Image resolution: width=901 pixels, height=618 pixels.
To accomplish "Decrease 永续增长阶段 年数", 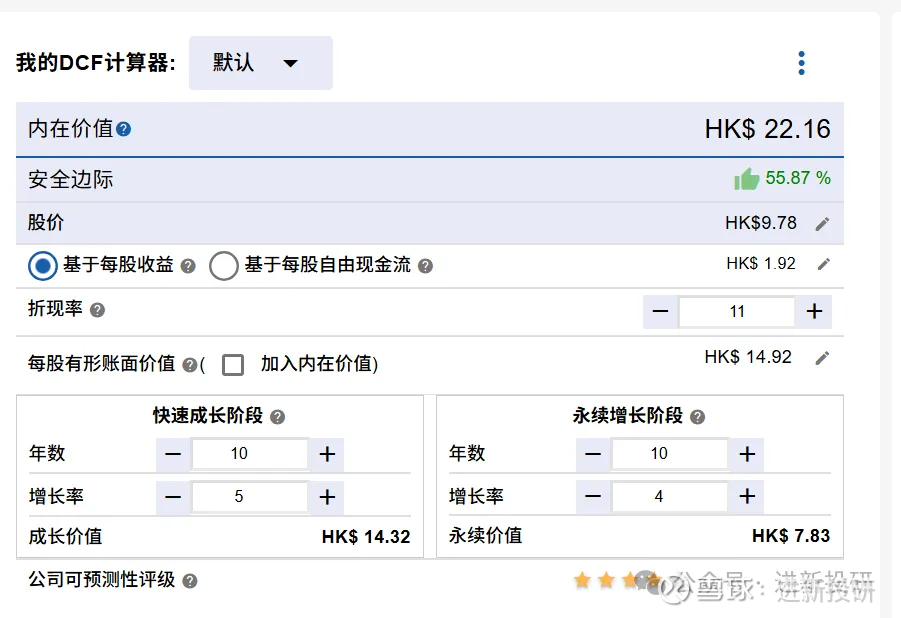I will click(593, 454).
